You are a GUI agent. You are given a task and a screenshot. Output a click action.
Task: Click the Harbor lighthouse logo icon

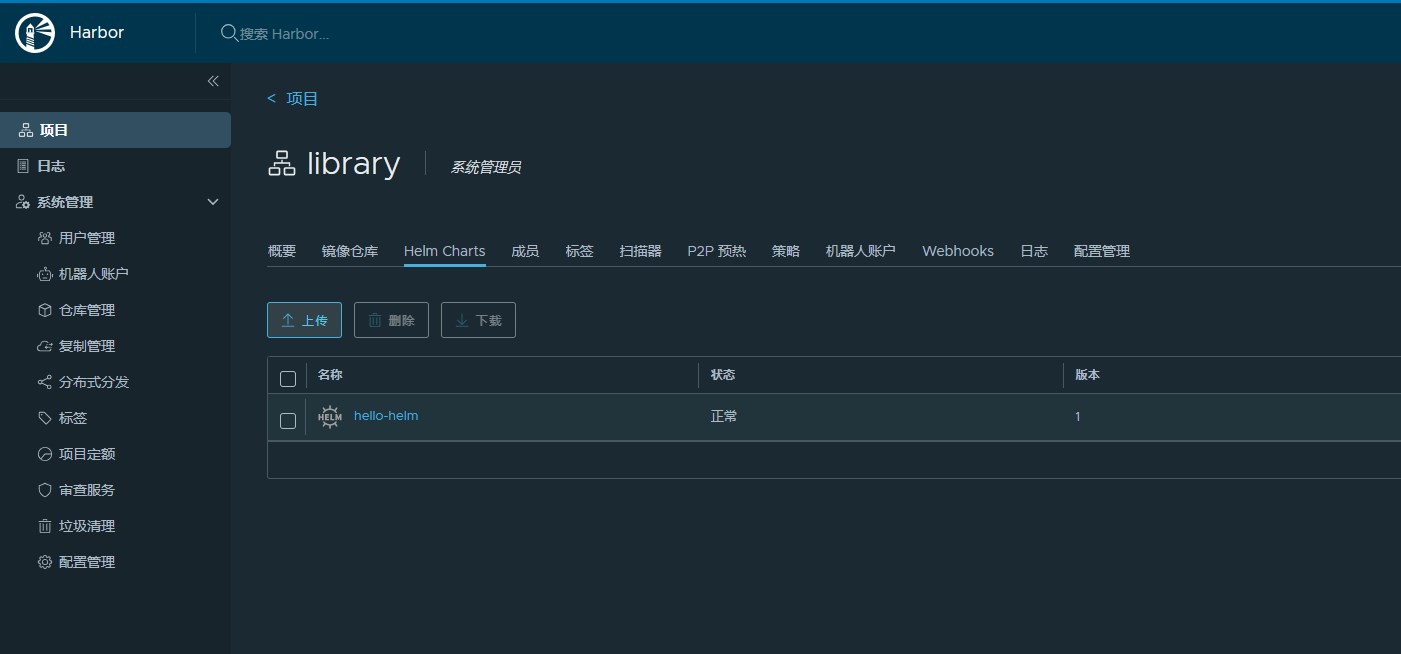click(35, 33)
